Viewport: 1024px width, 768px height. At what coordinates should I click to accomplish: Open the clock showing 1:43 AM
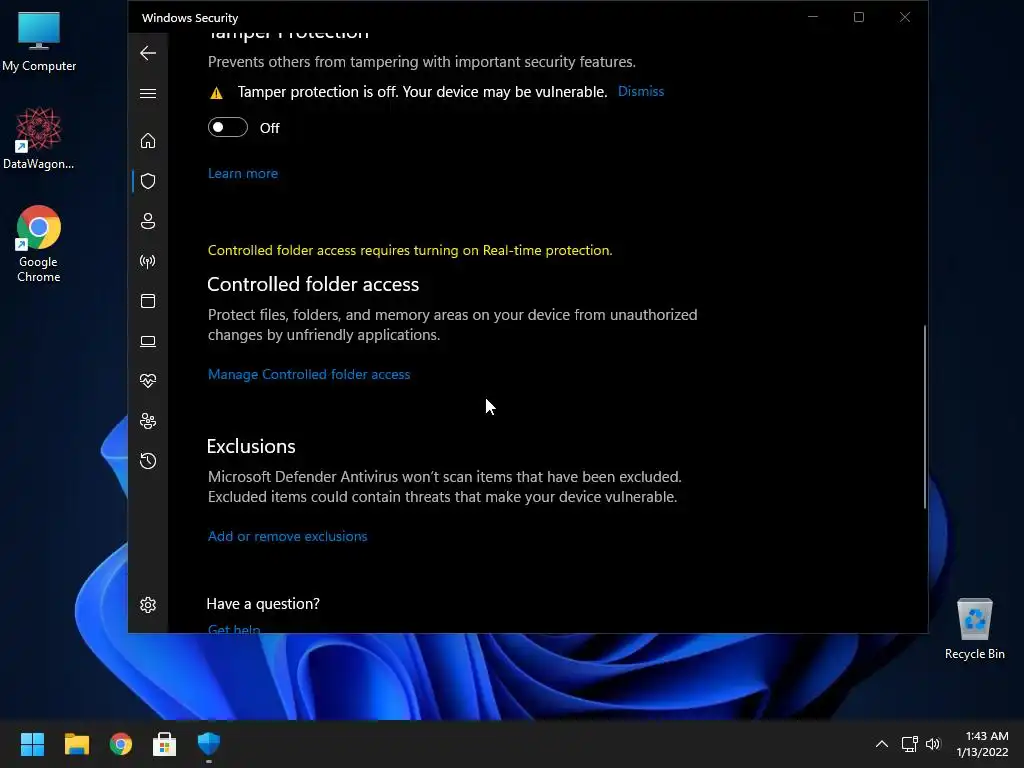[982, 744]
